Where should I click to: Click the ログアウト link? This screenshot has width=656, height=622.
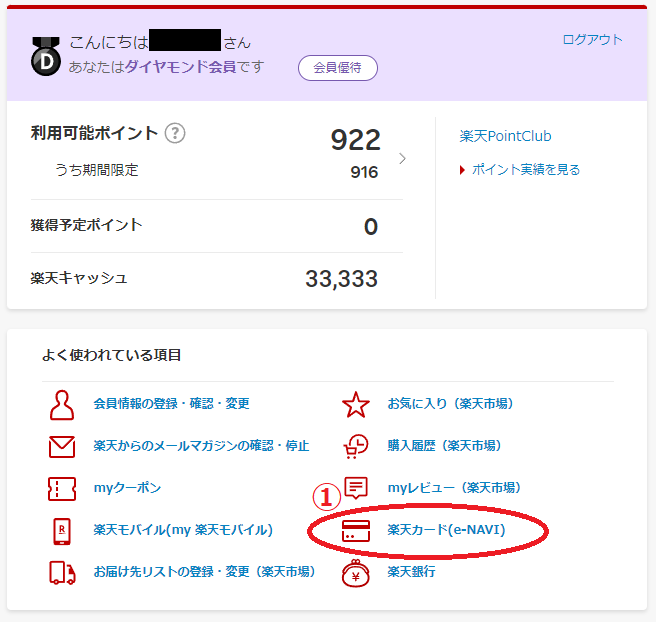(x=592, y=40)
